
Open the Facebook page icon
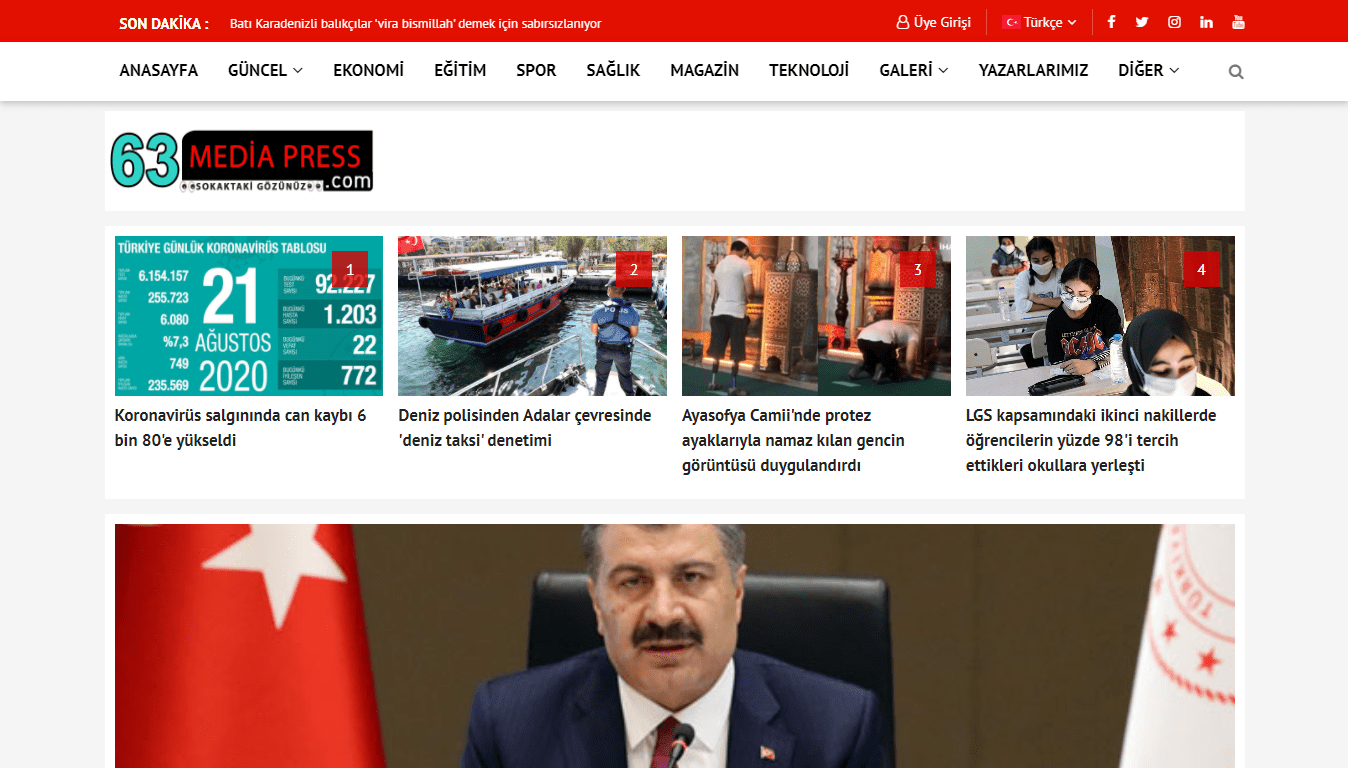tap(1111, 22)
